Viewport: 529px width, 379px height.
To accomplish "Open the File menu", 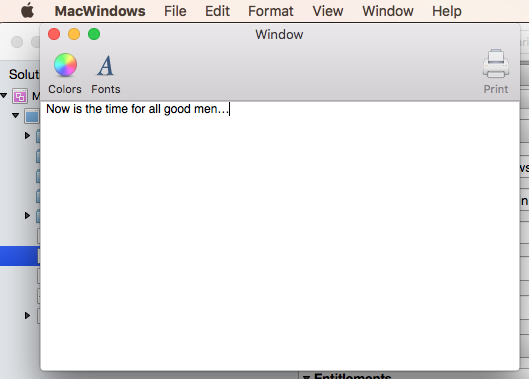I will pyautogui.click(x=175, y=11).
